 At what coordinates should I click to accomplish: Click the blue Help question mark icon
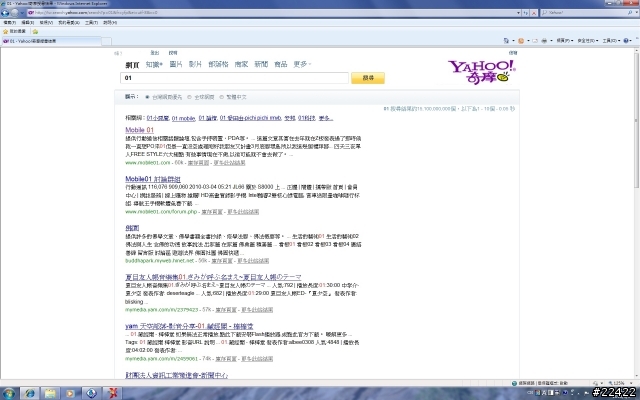(x=626, y=41)
